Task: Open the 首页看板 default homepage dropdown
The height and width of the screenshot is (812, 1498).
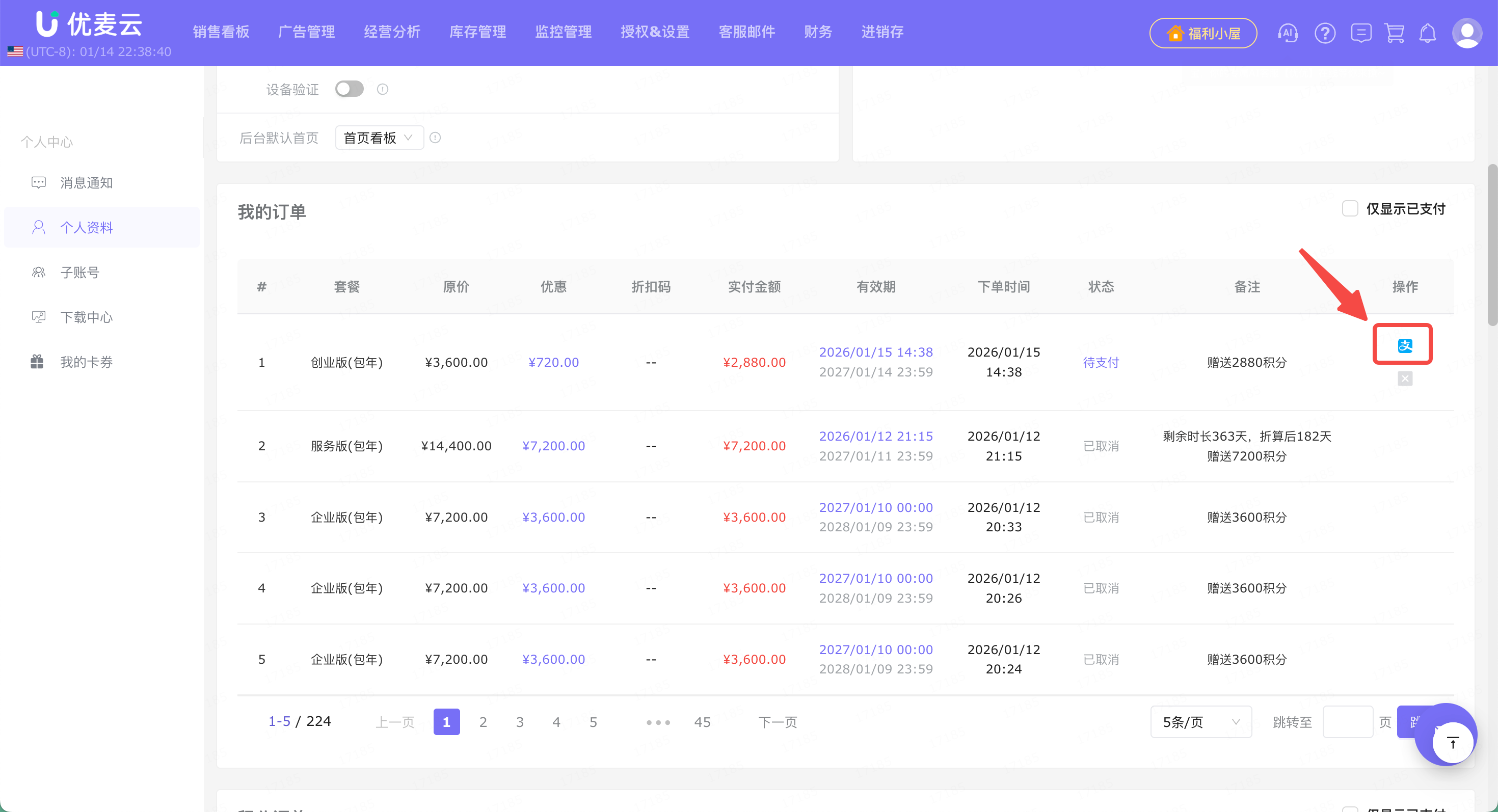Action: tap(379, 138)
